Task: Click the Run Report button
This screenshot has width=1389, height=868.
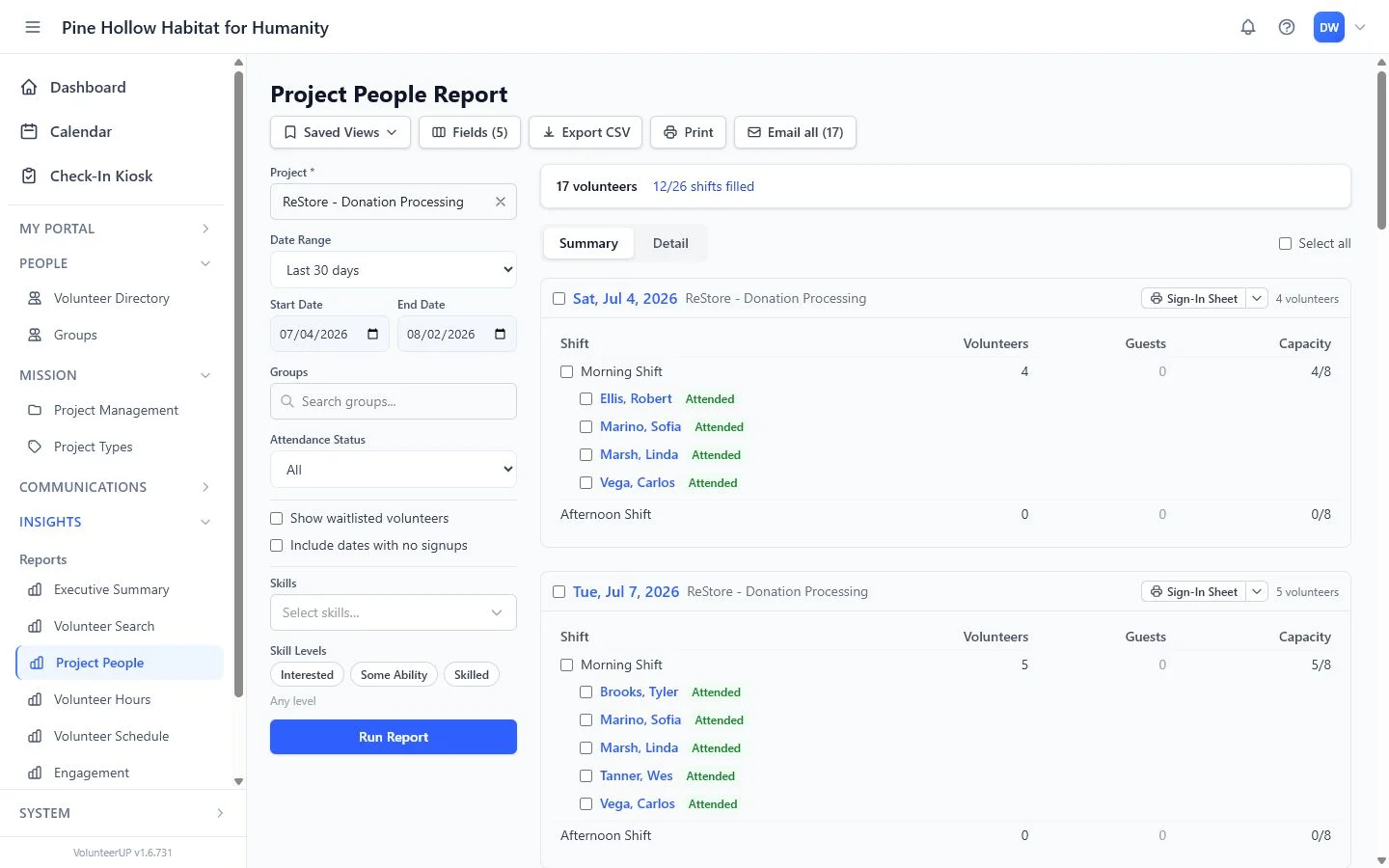Action: 394,737
